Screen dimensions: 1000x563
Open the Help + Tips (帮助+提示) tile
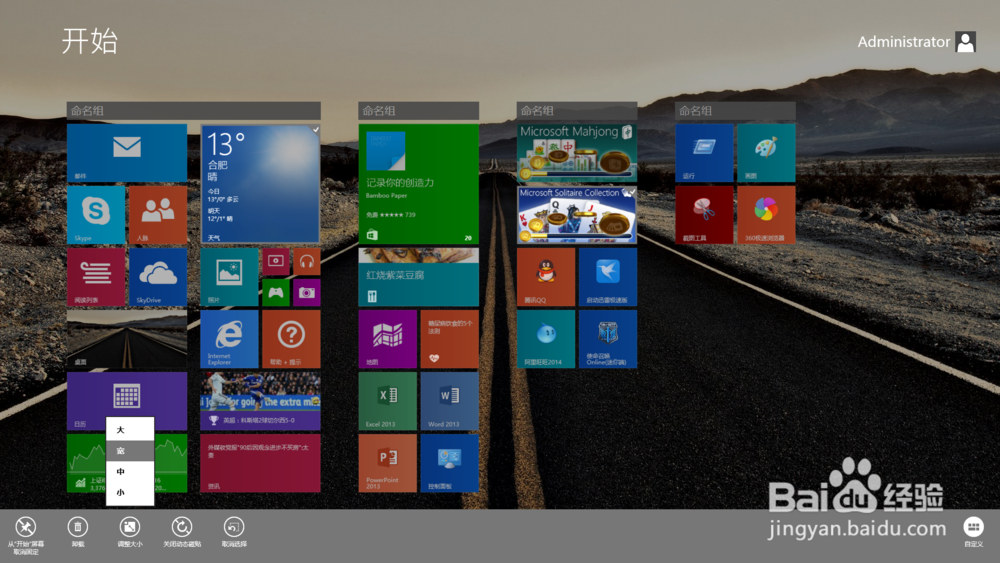click(x=291, y=339)
